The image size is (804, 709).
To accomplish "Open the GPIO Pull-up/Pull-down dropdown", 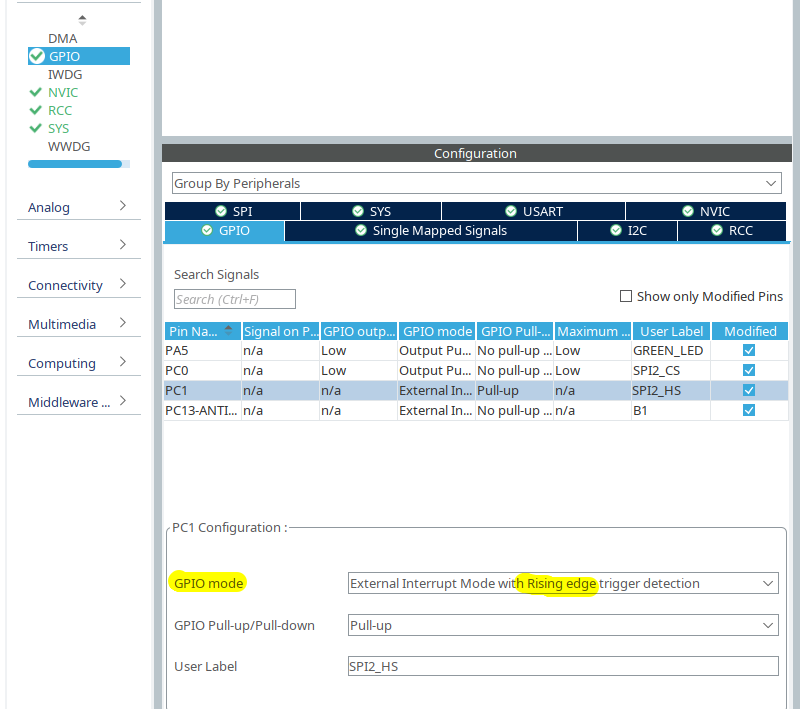I will 563,625.
